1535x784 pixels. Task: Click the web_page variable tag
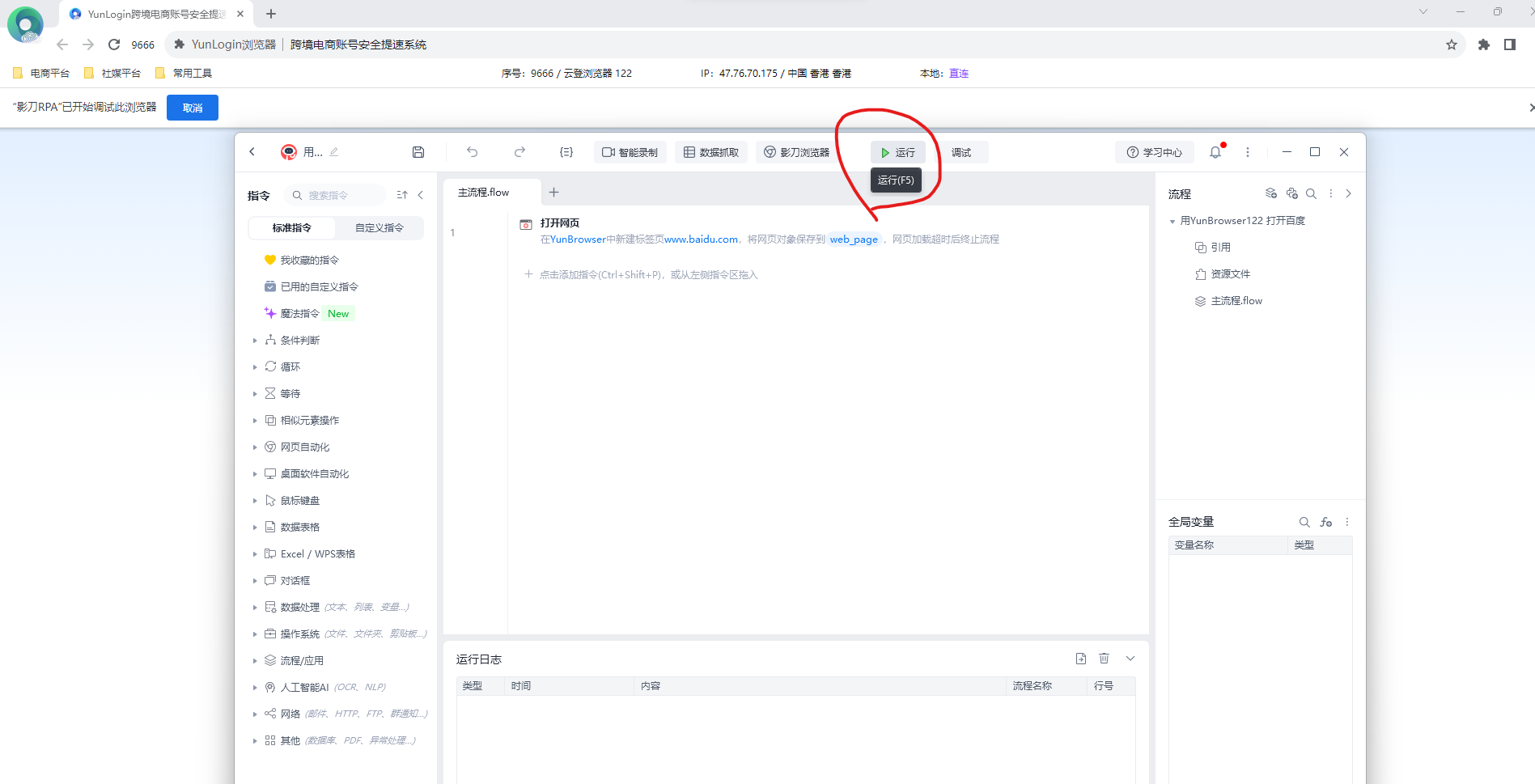pyautogui.click(x=854, y=239)
